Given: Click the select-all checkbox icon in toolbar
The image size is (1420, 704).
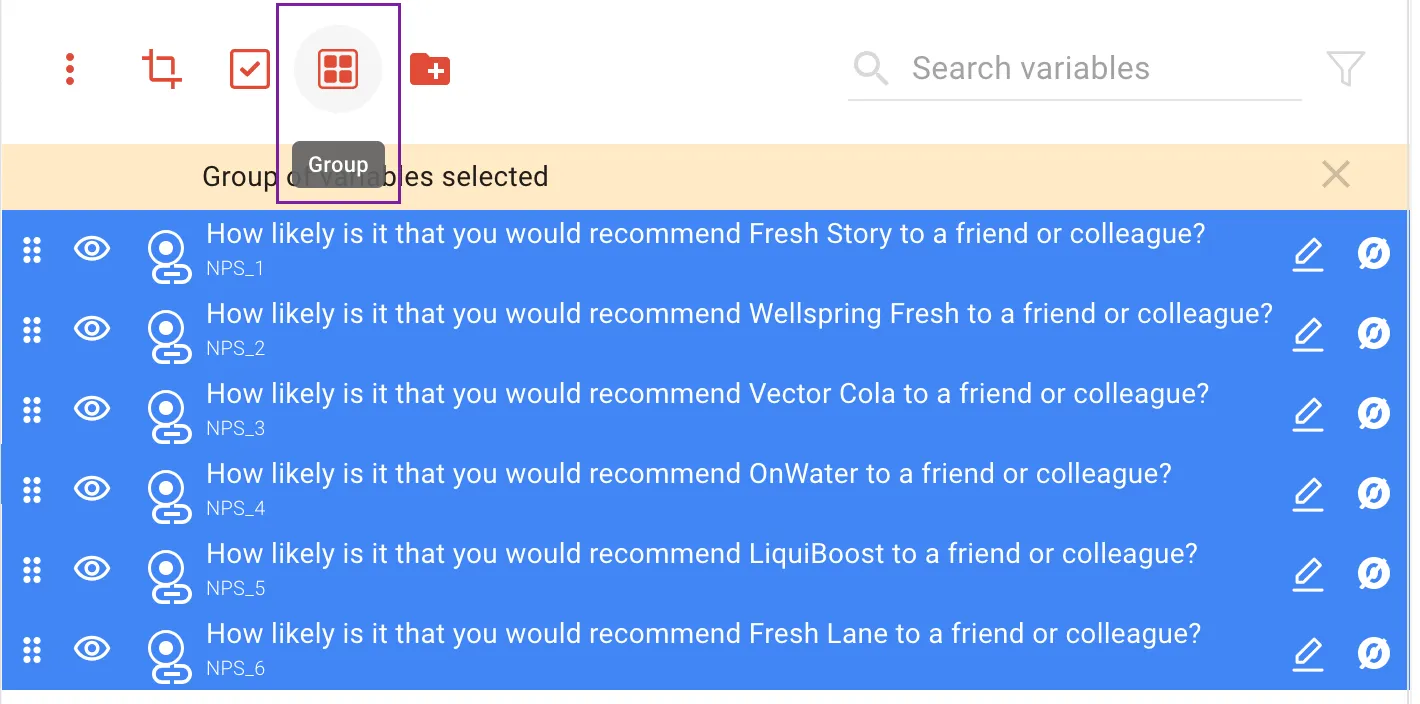Looking at the screenshot, I should [x=250, y=69].
